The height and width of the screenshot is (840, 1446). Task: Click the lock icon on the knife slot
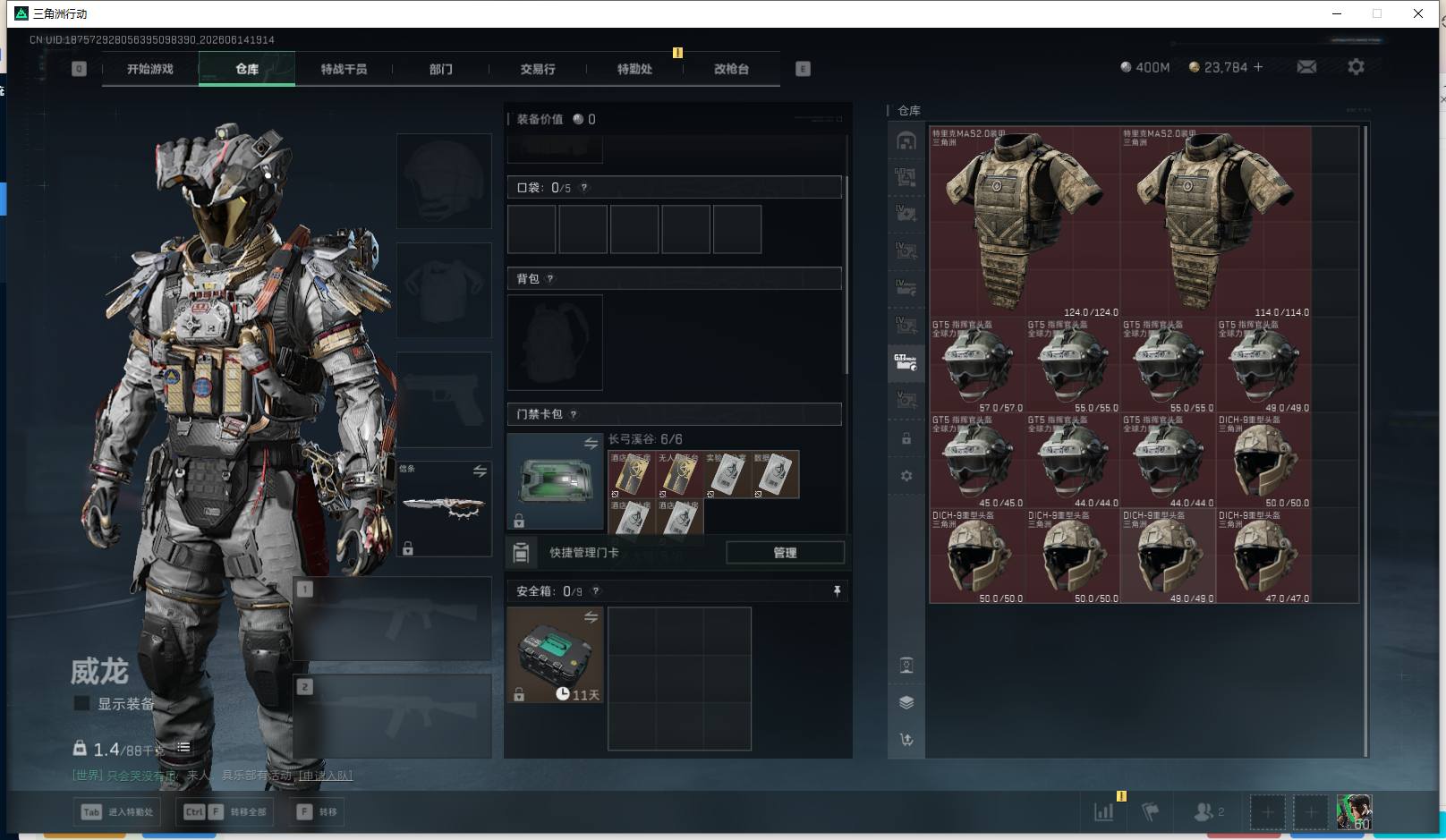point(408,548)
